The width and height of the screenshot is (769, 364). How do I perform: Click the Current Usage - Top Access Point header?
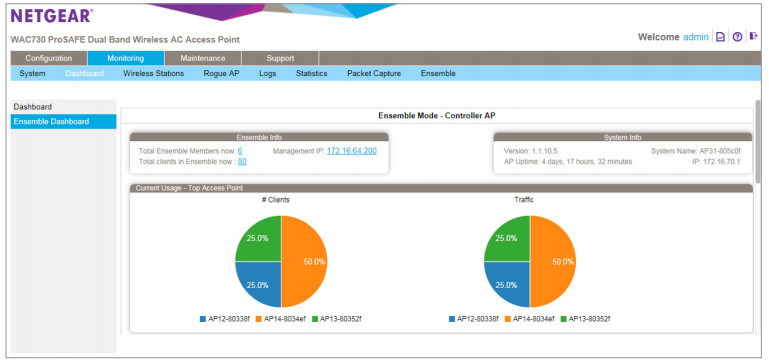pos(441,188)
